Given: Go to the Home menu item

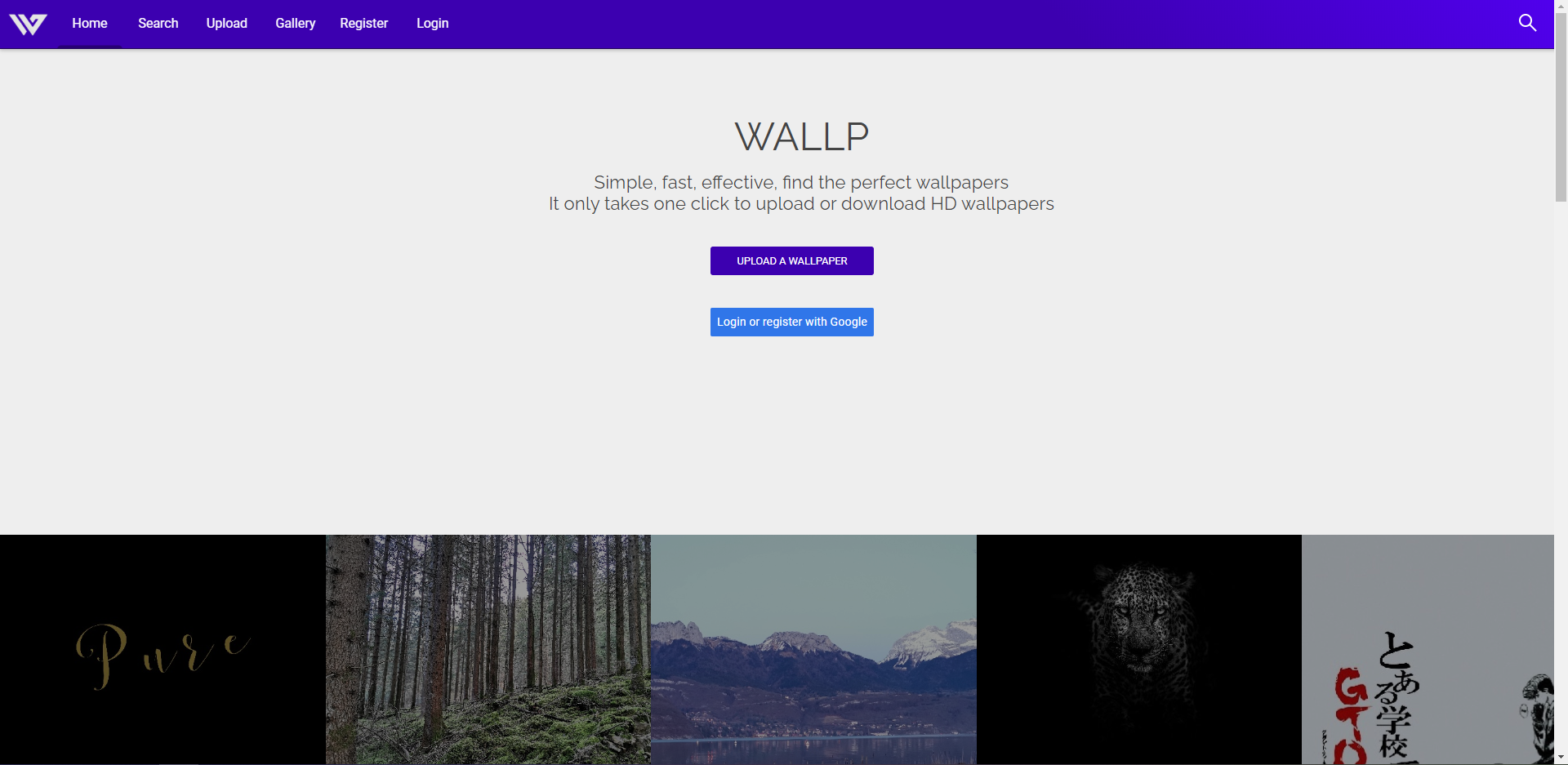Looking at the screenshot, I should click(x=90, y=24).
